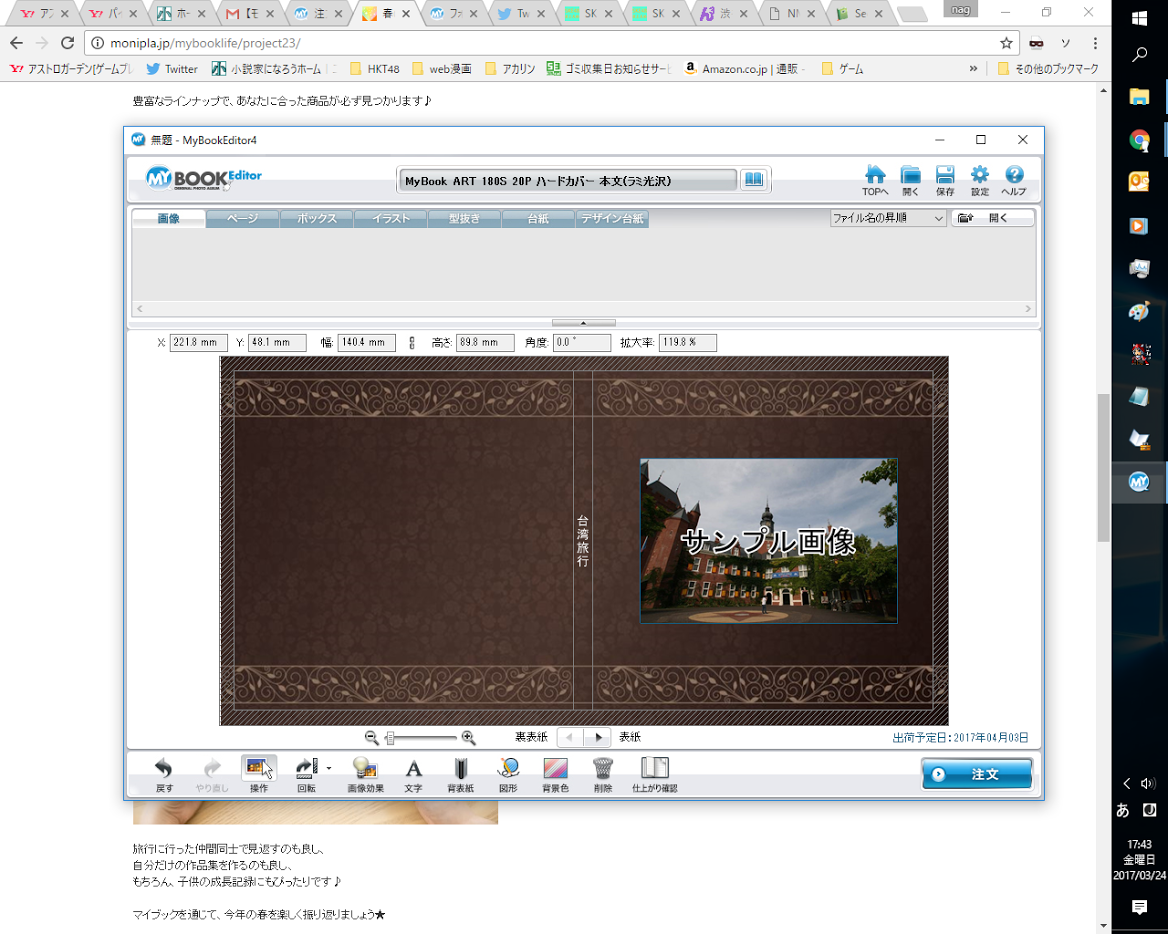Switch to the デザイン台紙 tab
The width and height of the screenshot is (1168, 934).
pyautogui.click(x=612, y=219)
